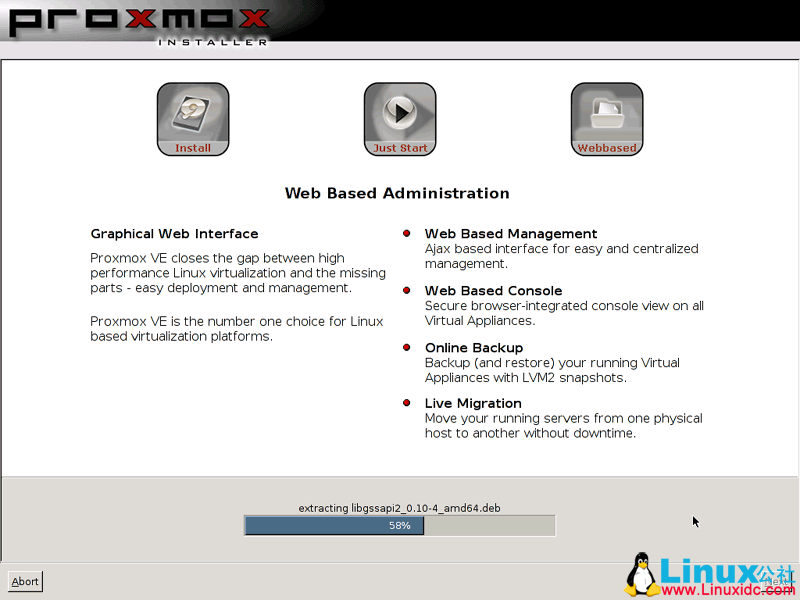The width and height of the screenshot is (800, 600).
Task: Click the 'Secure browser-integrated console' description
Action: [564, 313]
